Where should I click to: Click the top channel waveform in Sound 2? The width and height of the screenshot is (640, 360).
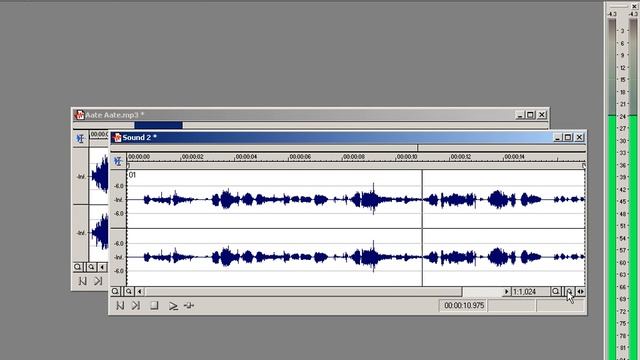(356, 199)
